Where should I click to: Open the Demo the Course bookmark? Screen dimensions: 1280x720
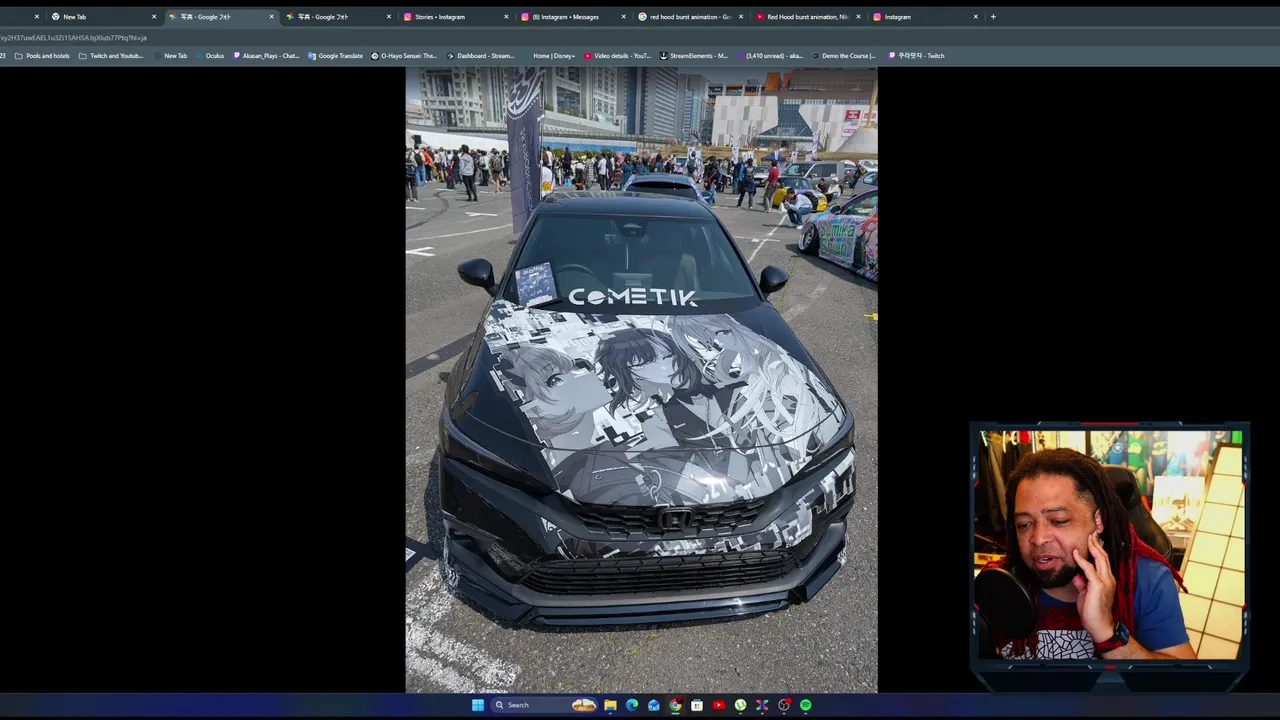point(843,56)
